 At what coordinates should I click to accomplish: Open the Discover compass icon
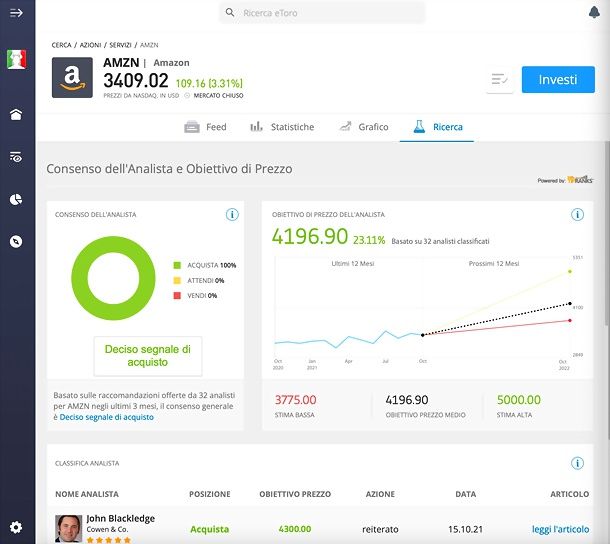click(x=16, y=242)
